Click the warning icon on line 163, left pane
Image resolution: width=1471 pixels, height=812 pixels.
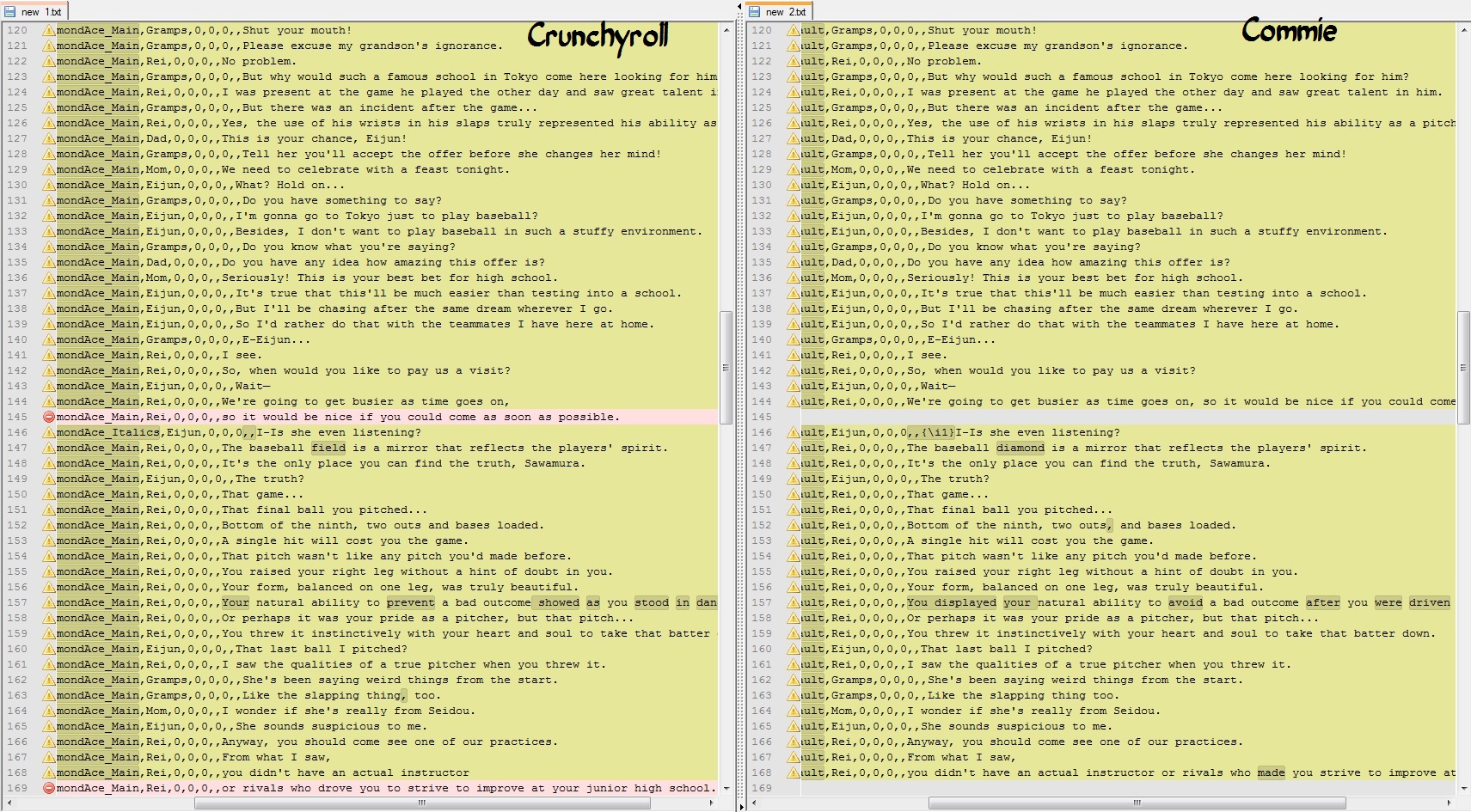tap(49, 695)
